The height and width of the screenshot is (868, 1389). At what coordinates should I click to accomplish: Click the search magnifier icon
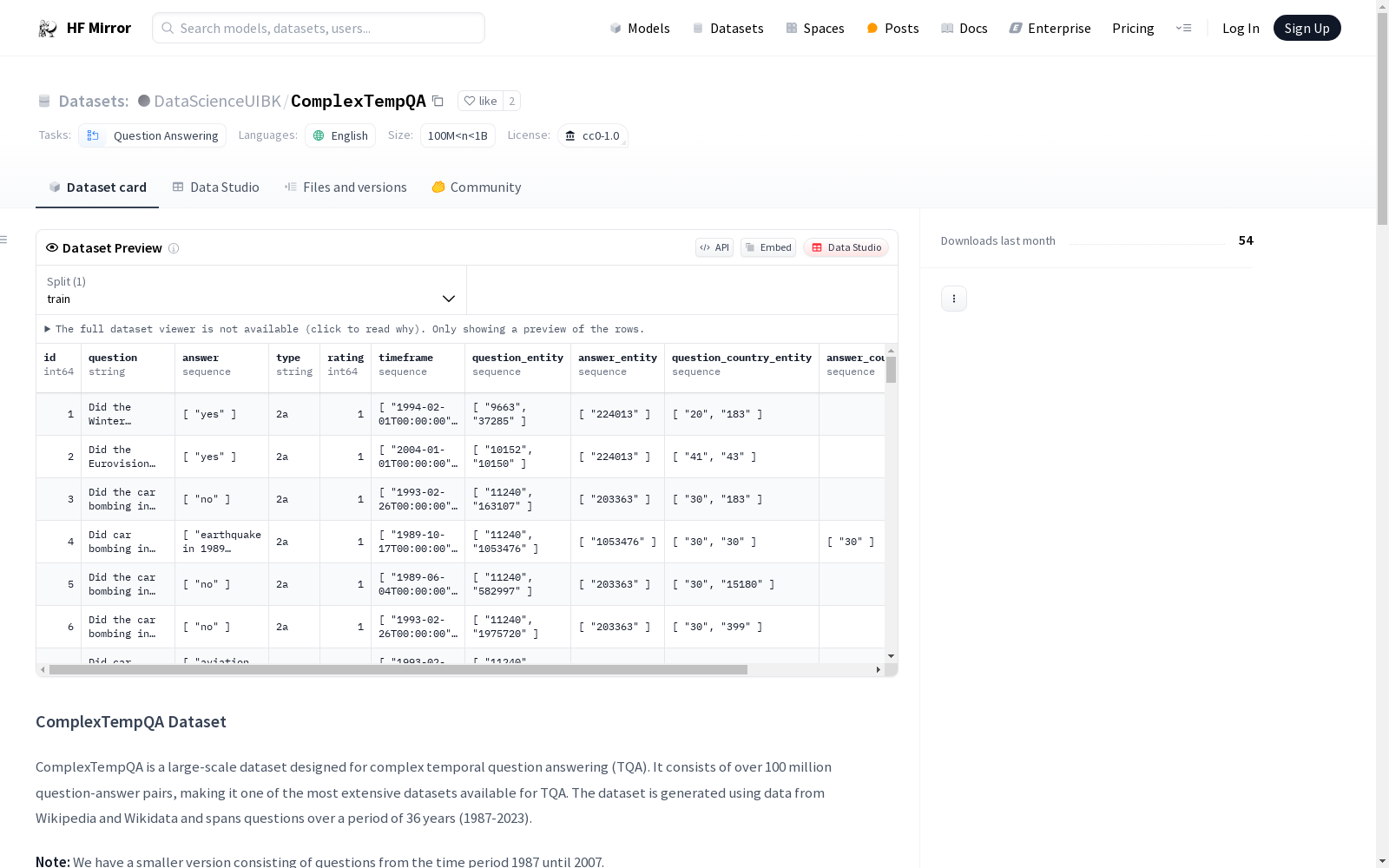coord(168,28)
